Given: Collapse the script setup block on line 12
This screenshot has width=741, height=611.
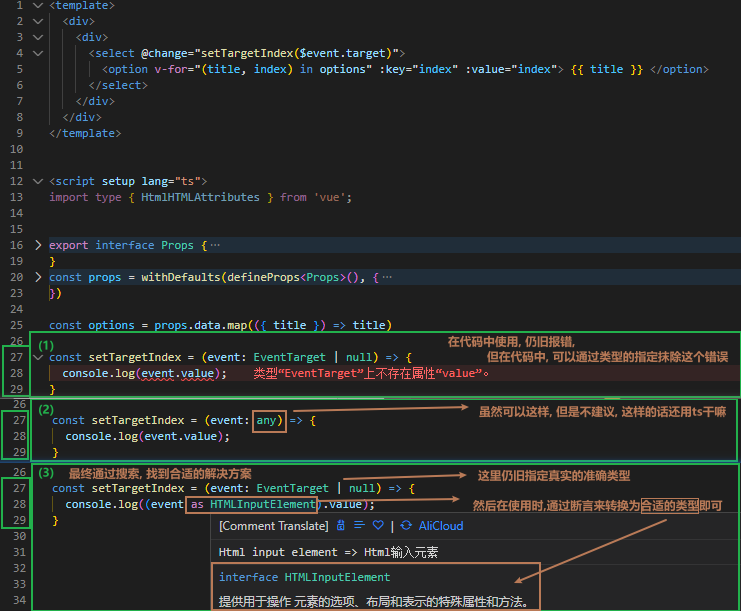Looking at the screenshot, I should [38, 181].
